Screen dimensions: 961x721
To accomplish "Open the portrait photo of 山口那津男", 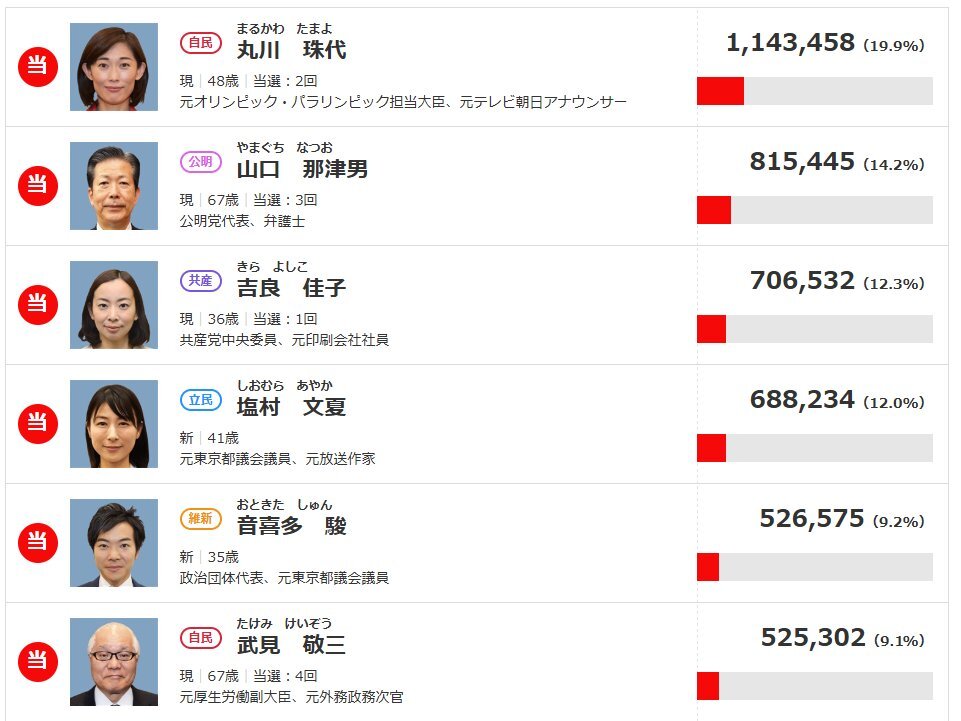I will coord(114,186).
